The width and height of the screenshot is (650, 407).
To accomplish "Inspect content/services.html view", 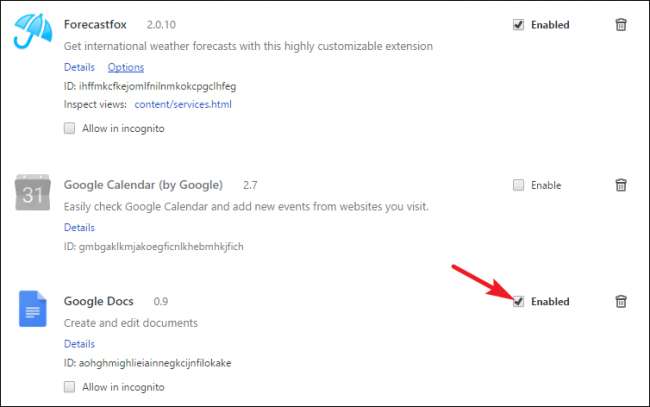I will tap(183, 103).
